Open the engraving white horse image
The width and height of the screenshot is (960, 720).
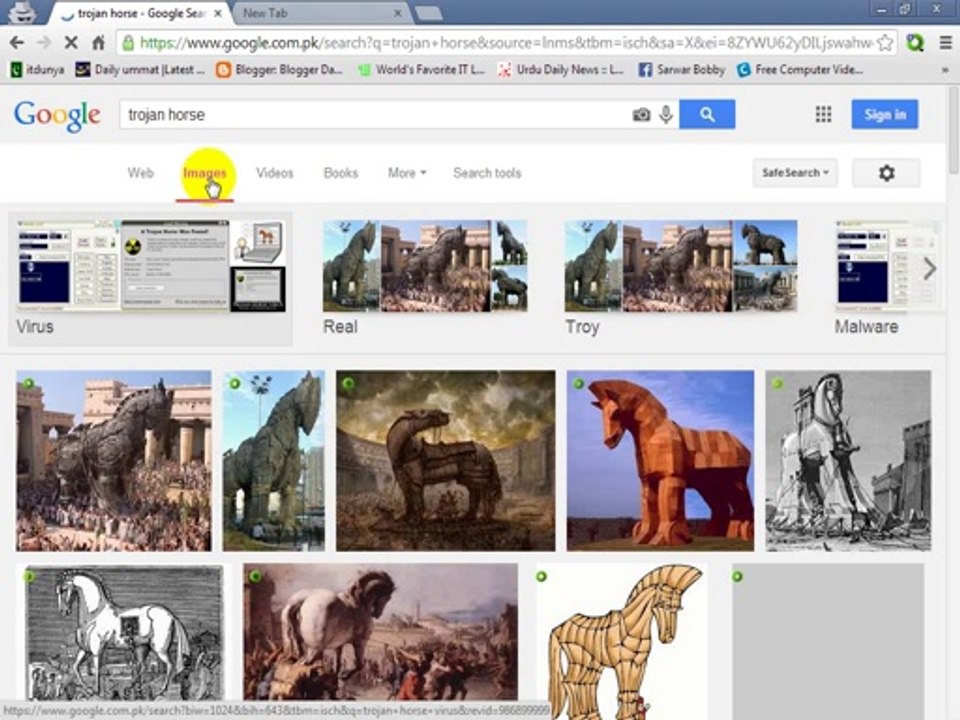(125, 634)
